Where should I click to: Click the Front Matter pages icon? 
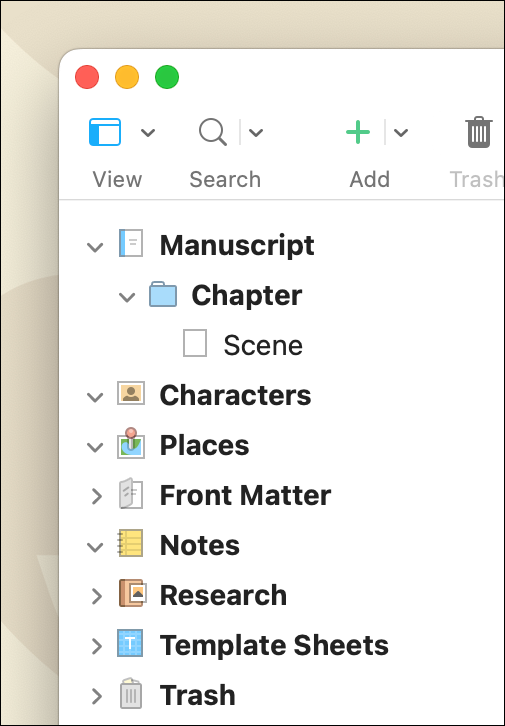point(131,494)
